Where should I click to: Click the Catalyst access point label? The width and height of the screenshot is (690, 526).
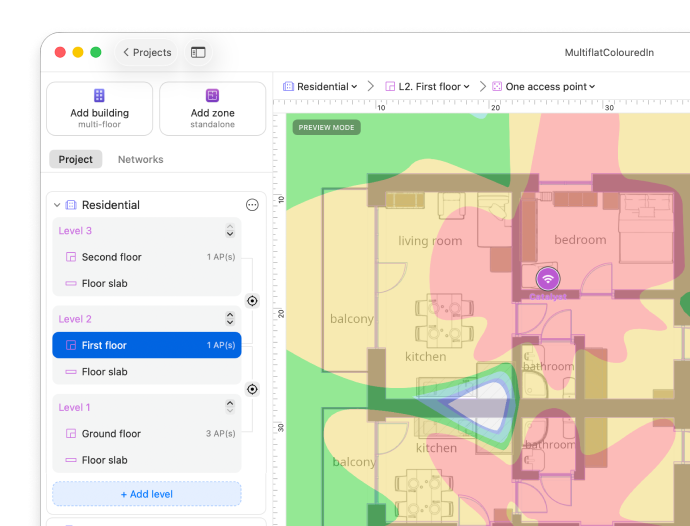tap(548, 297)
